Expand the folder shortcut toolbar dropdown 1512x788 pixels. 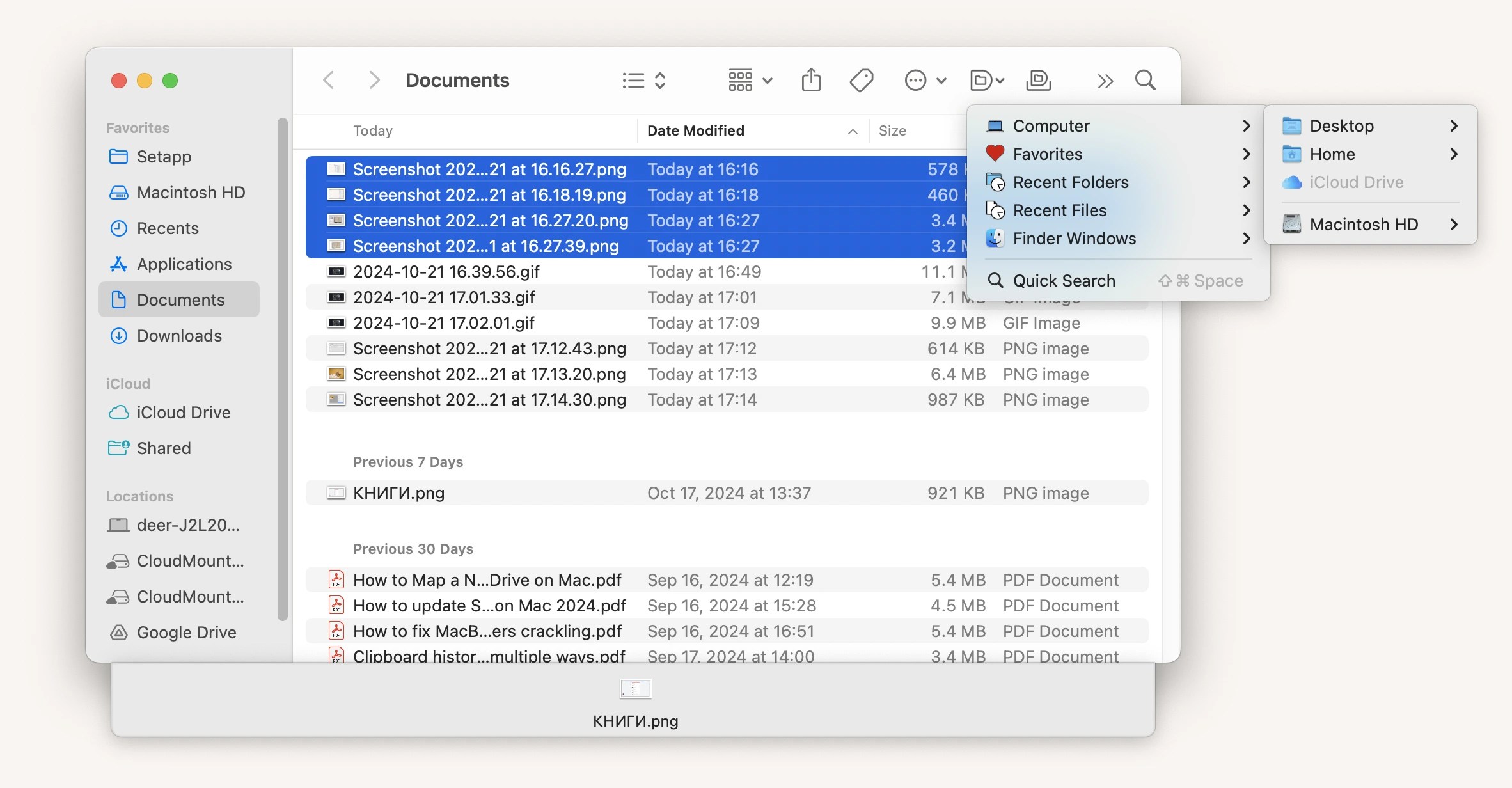tap(987, 81)
